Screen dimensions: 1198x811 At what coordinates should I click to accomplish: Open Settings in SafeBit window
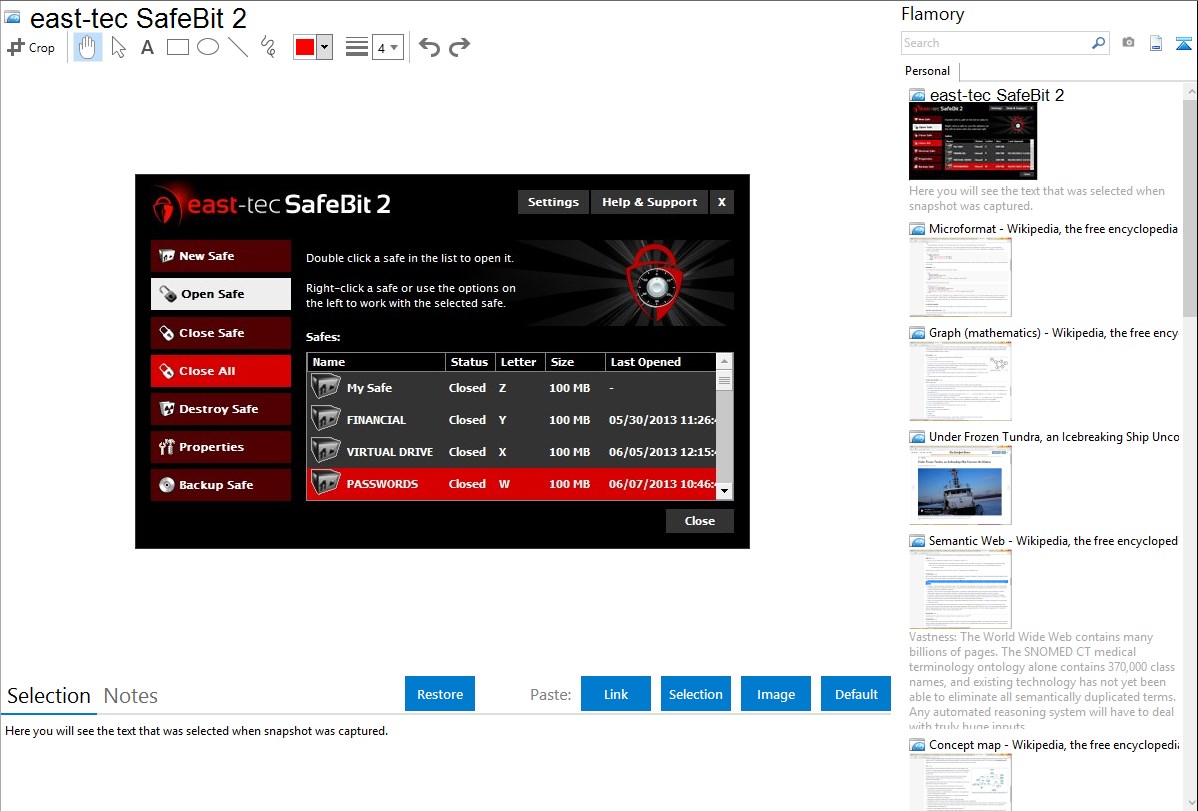(x=553, y=202)
